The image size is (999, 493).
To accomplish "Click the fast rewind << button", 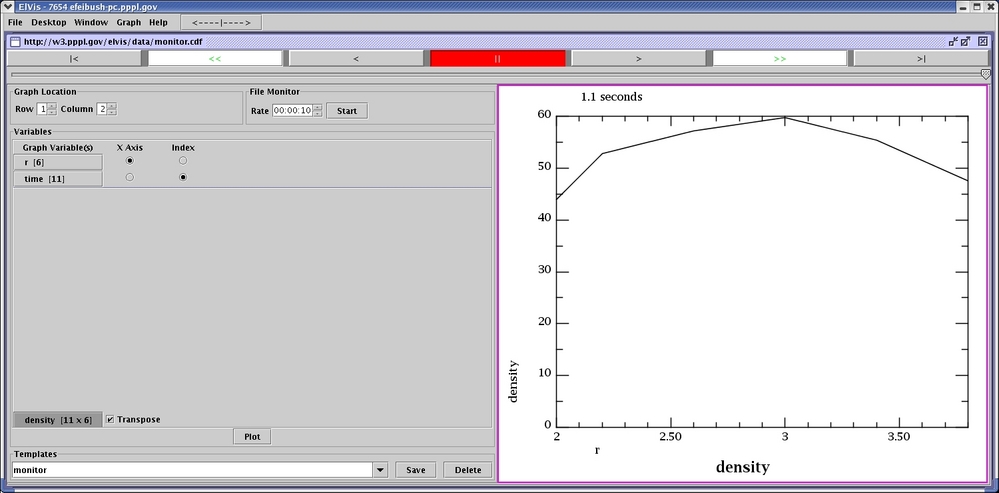I will 215,59.
